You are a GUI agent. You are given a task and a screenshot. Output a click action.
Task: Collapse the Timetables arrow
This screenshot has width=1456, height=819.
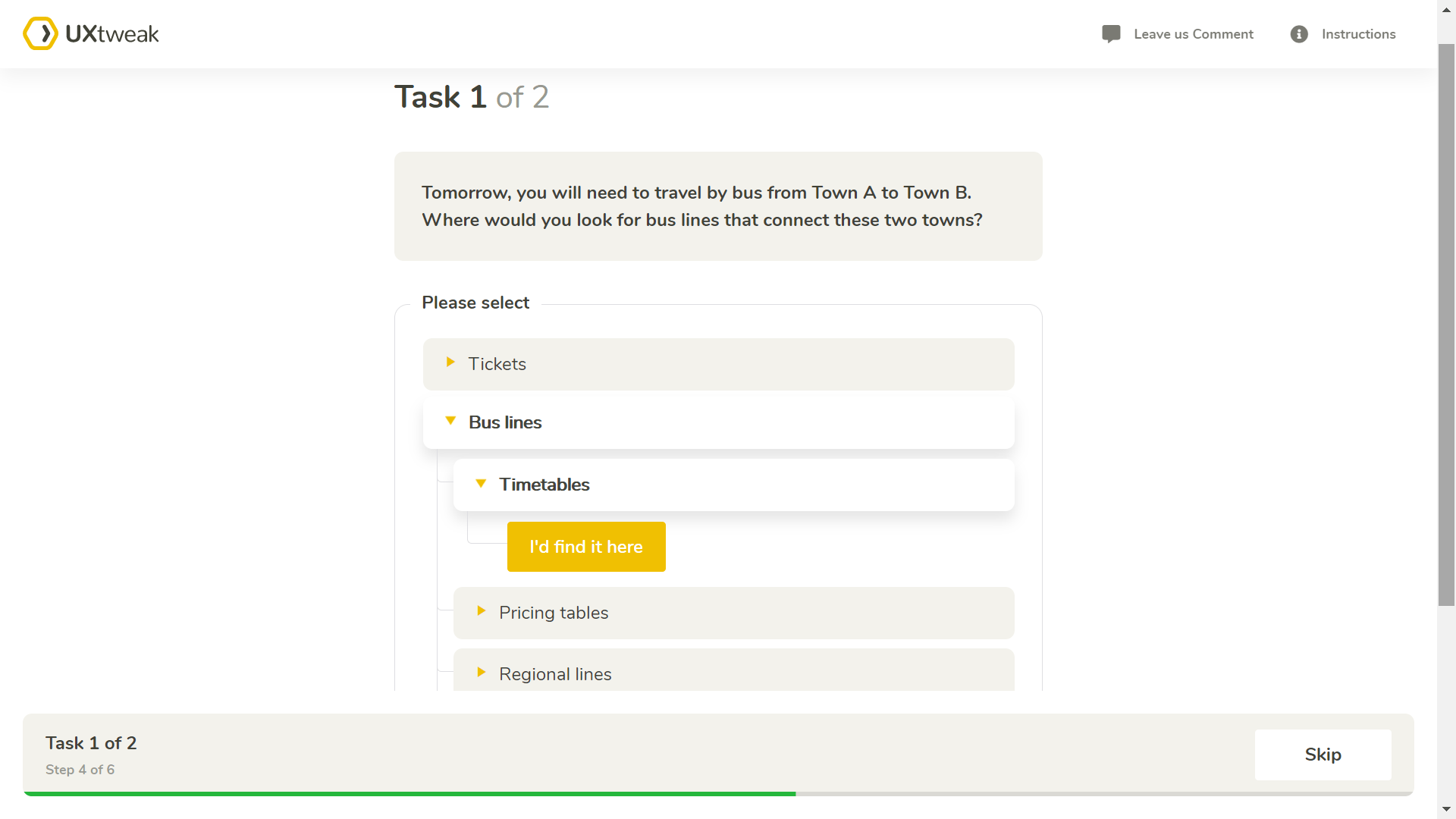coord(481,483)
